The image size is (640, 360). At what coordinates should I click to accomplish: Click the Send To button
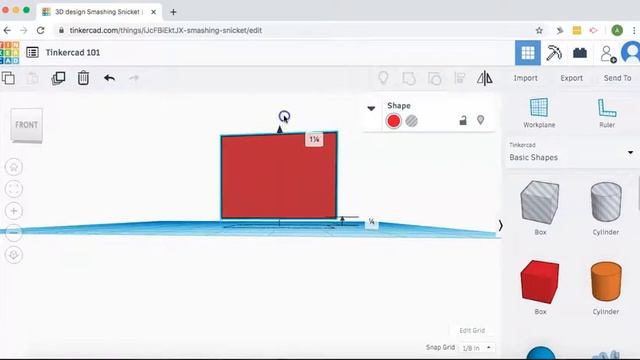(x=617, y=78)
